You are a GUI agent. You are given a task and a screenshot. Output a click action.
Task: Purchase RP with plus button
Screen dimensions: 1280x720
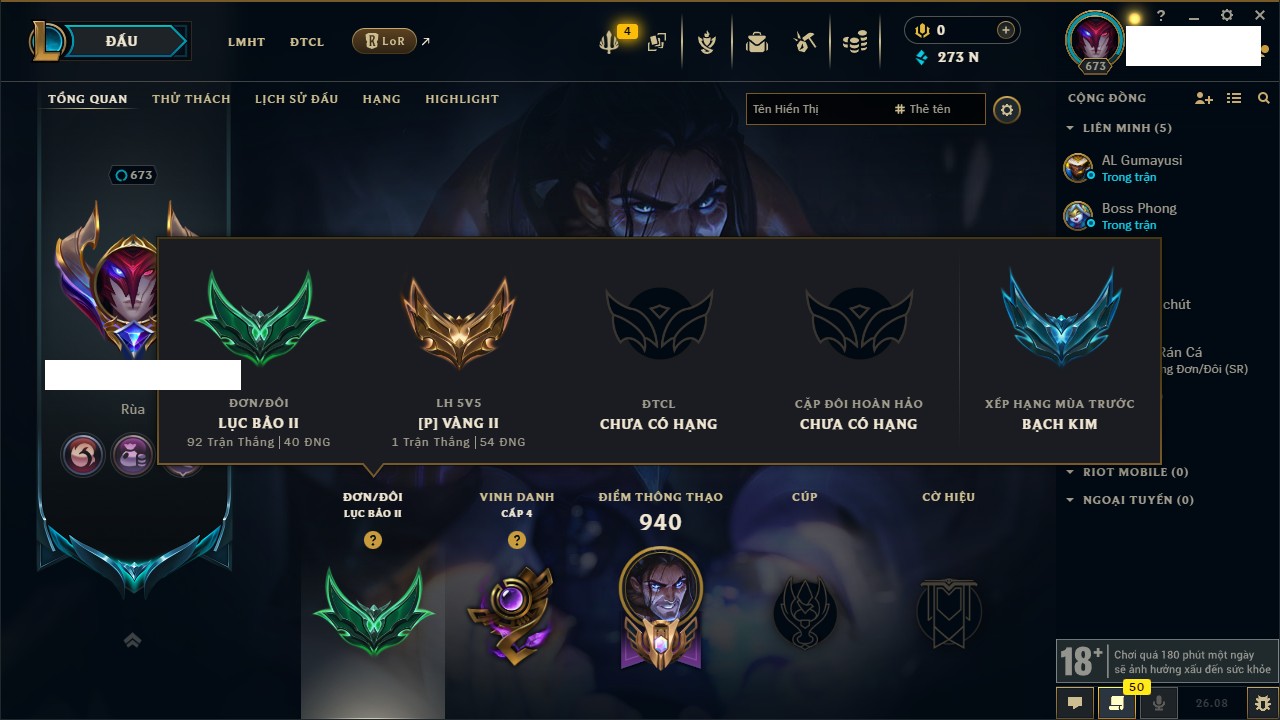click(x=1006, y=30)
